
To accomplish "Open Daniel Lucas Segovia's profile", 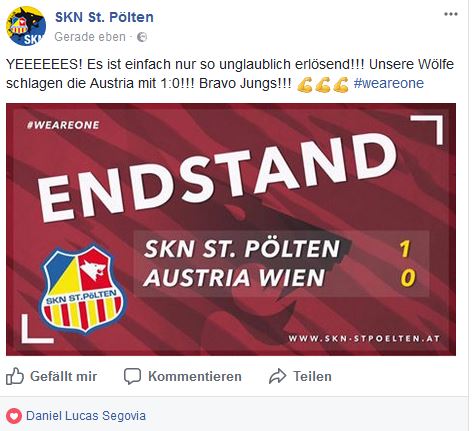I will coord(86,416).
